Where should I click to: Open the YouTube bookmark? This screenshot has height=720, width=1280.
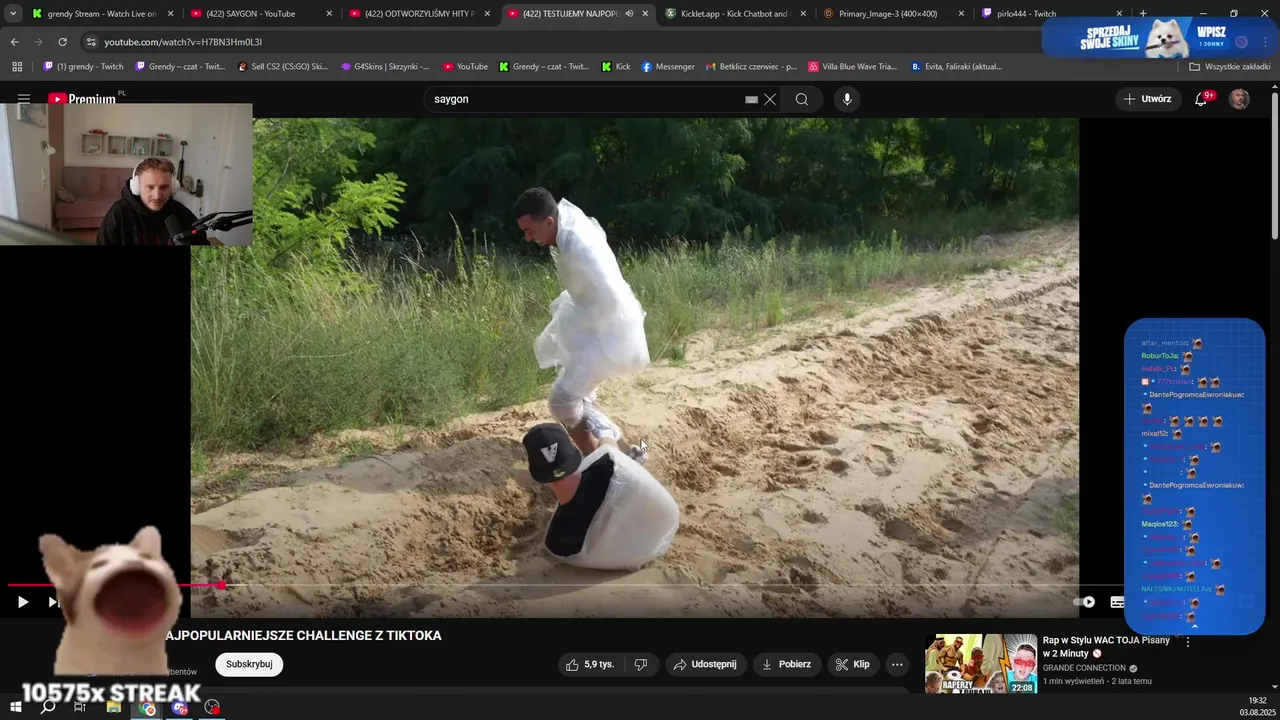(465, 67)
